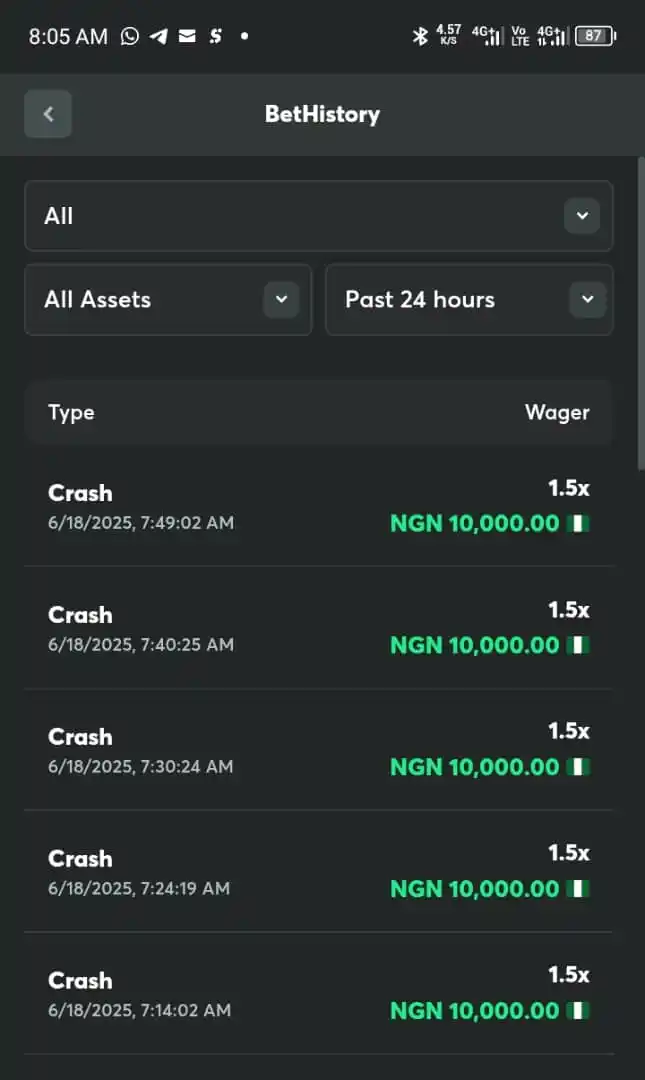Screen dimensions: 645x1080
Task: Open the All Assets dropdown
Action: tap(168, 300)
